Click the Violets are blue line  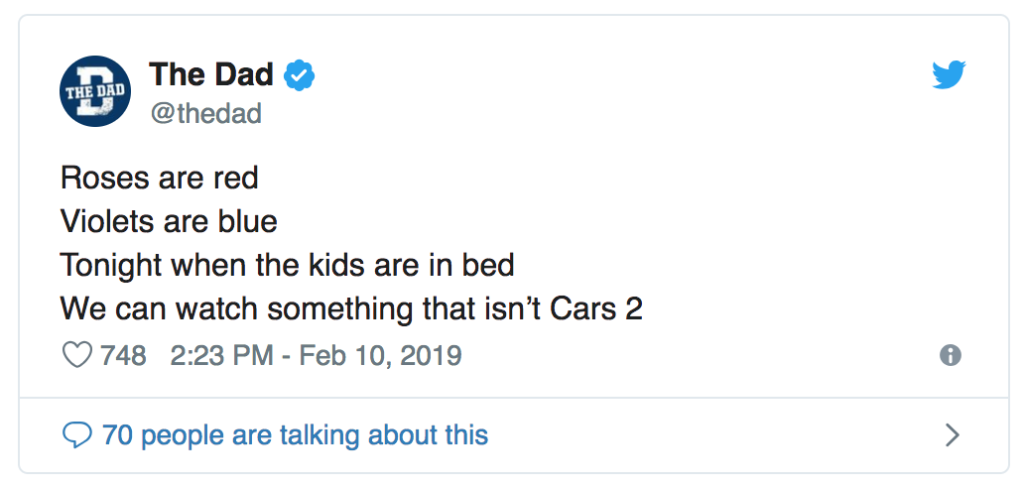(169, 221)
